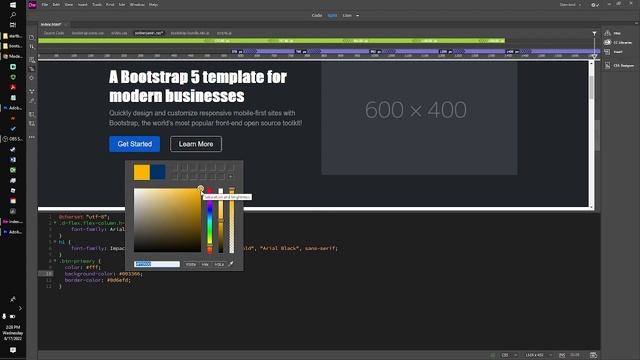Click the Get Started button
Screen dimensions: 640x360
[134, 144]
